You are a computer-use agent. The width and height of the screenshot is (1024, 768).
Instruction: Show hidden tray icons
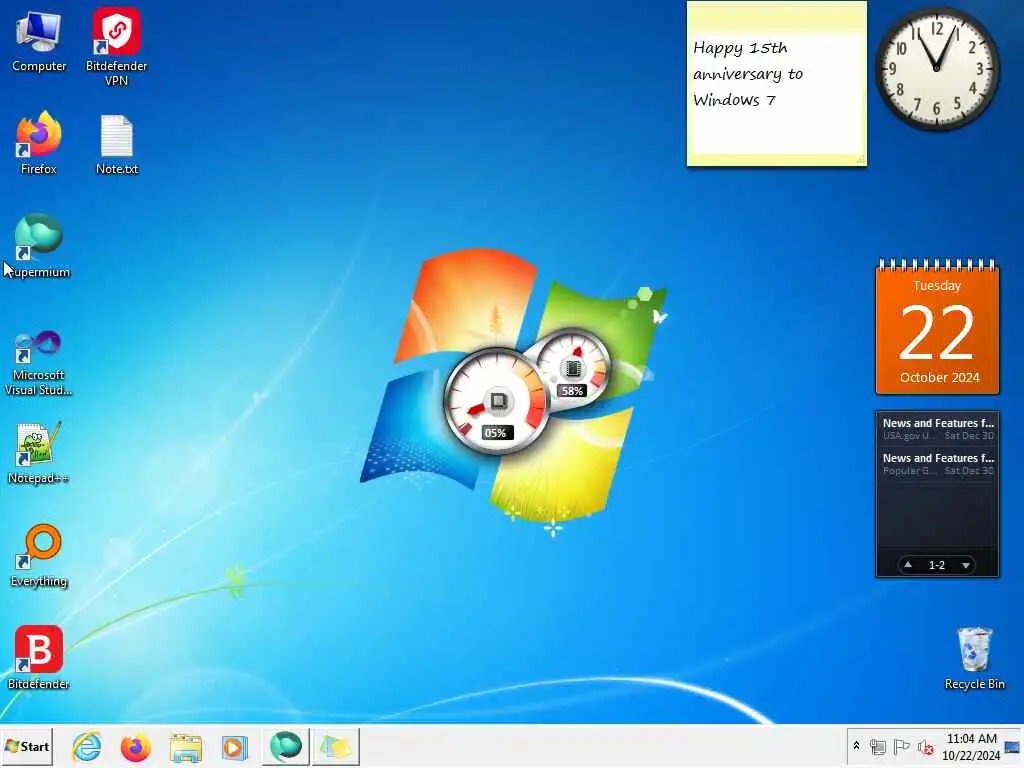coord(856,746)
